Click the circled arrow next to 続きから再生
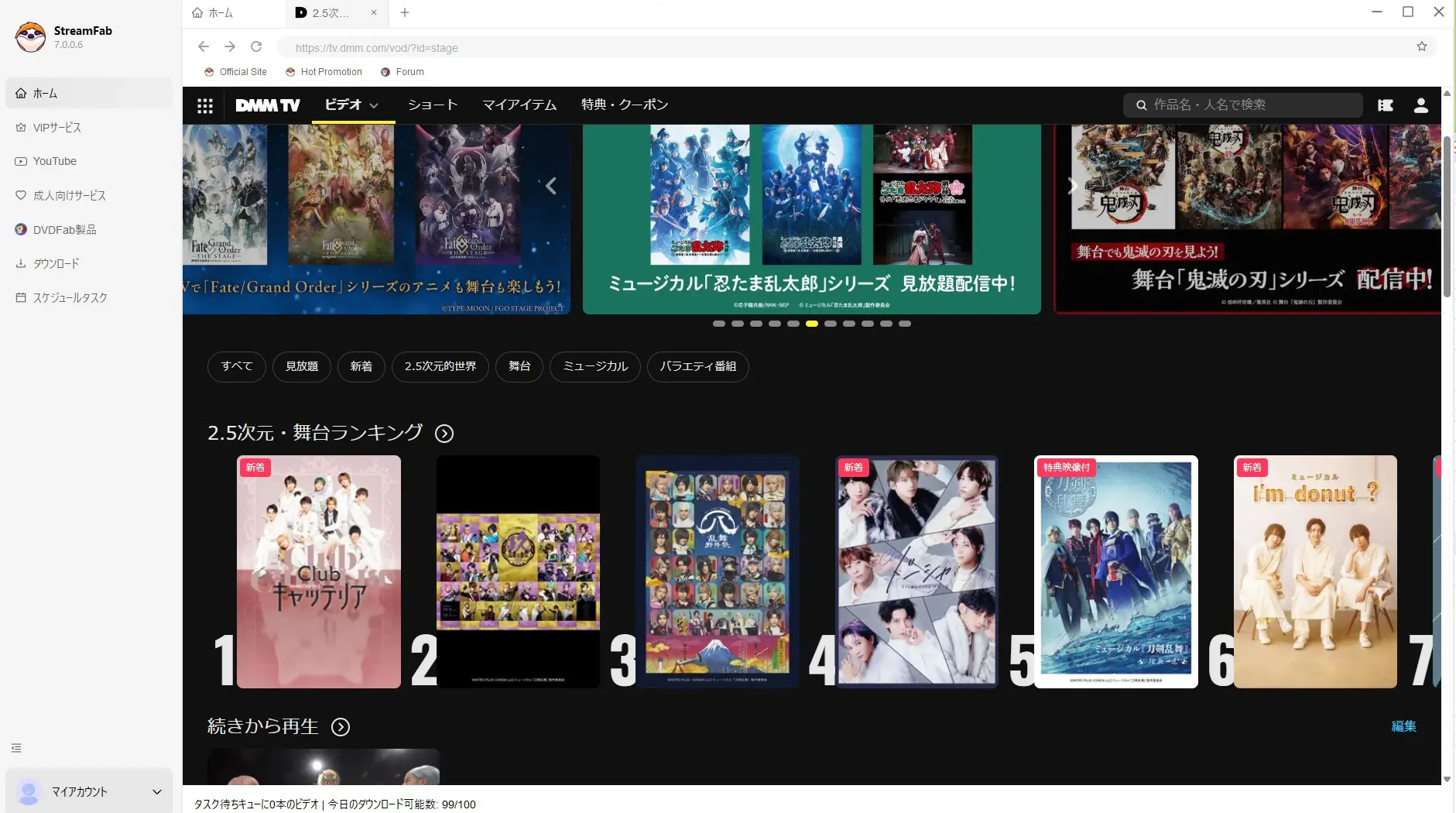The height and width of the screenshot is (813, 1456). (x=341, y=727)
